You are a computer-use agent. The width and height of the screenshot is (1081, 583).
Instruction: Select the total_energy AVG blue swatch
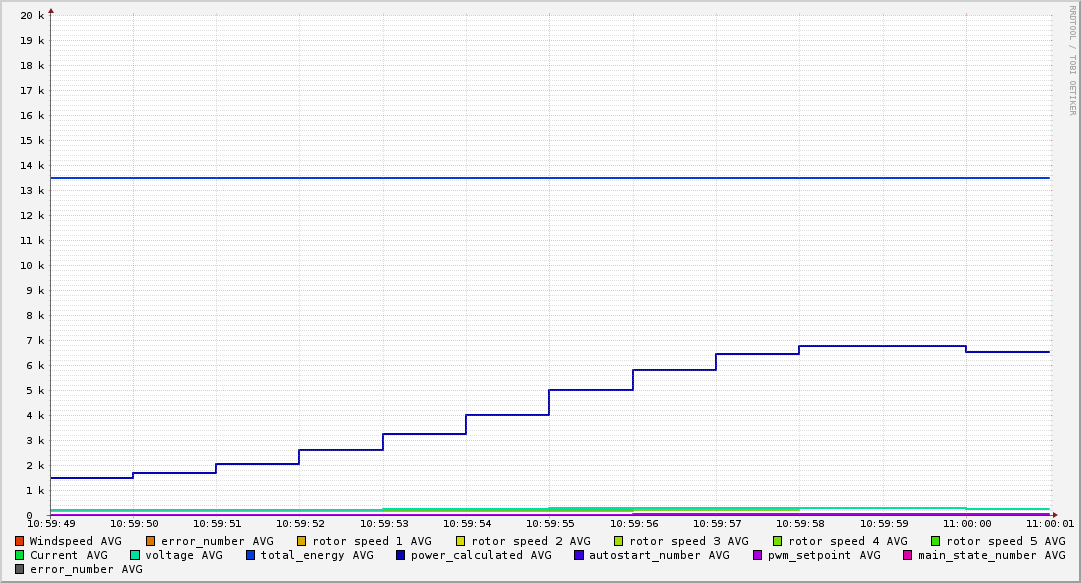[x=251, y=555]
